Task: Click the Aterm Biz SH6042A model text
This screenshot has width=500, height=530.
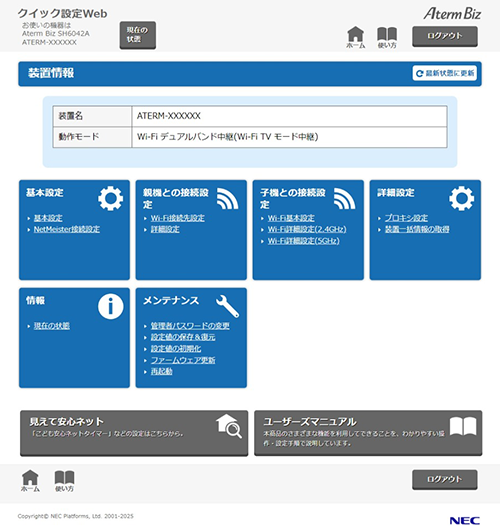Action: click(x=56, y=33)
